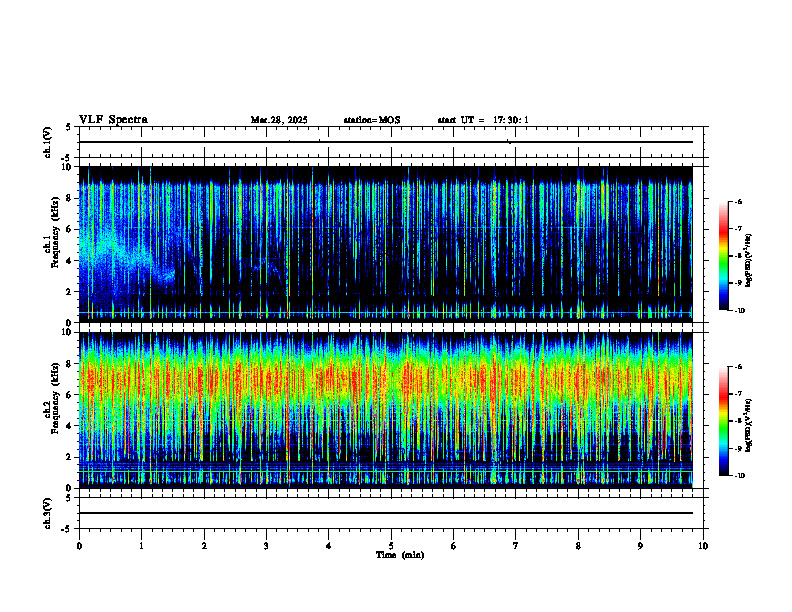Click the ch.1 voltage waveform trace

386,142
